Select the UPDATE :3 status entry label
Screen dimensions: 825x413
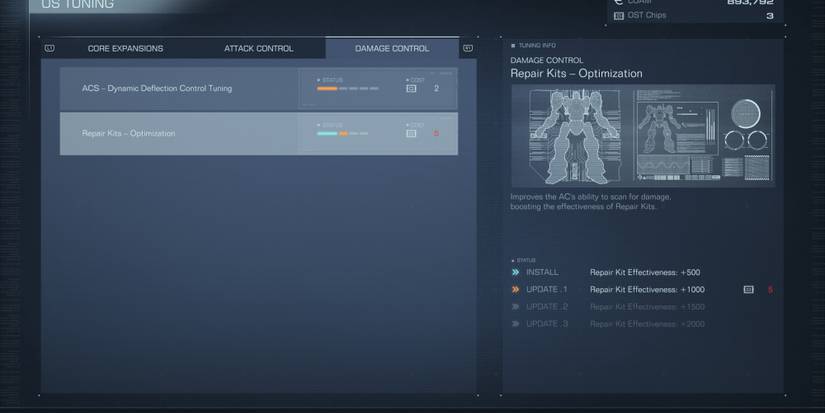pos(547,324)
